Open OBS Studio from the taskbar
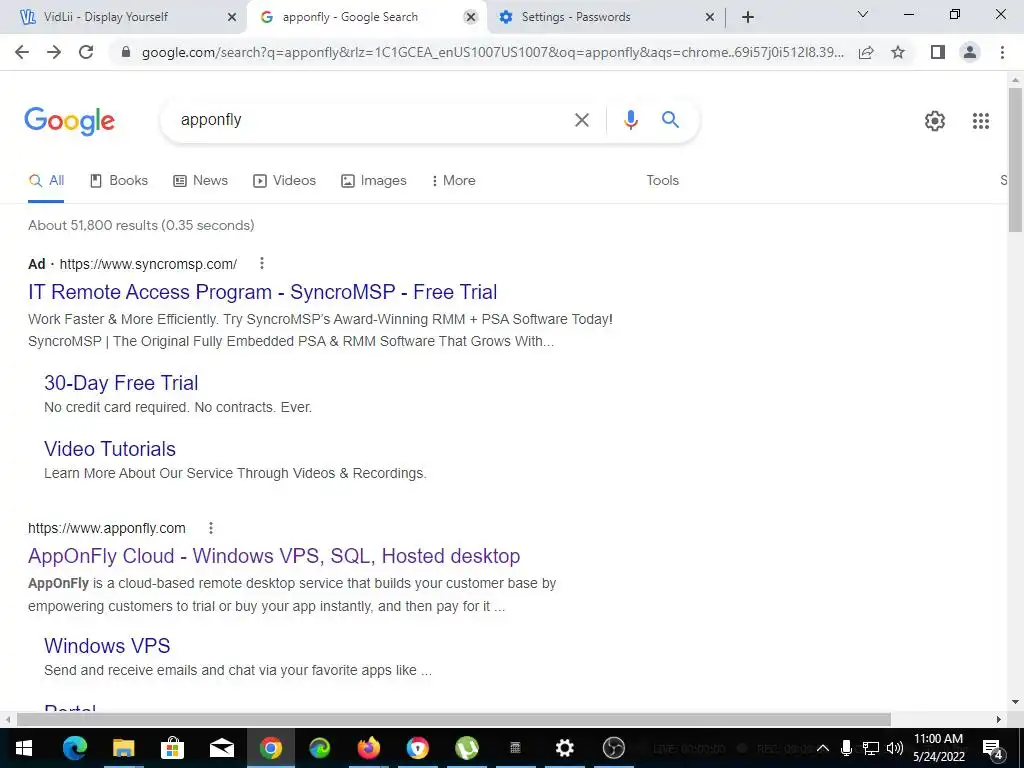 pyautogui.click(x=613, y=748)
